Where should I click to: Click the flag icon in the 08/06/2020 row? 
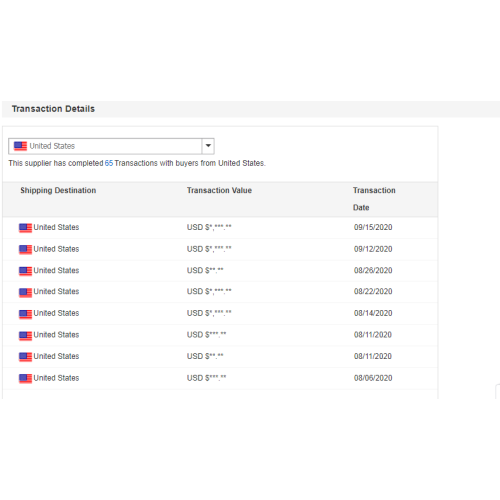pyautogui.click(x=25, y=378)
